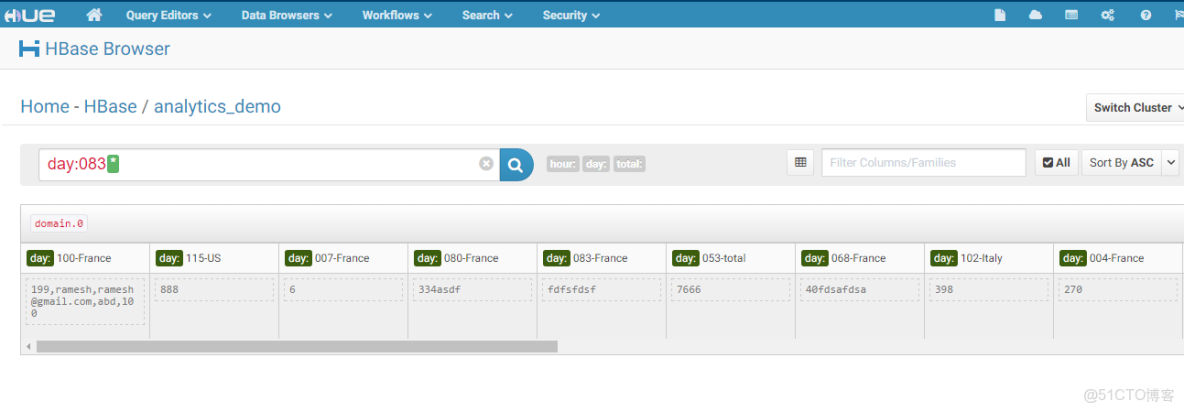
Task: Open the Data Browsers menu
Action: point(287,15)
